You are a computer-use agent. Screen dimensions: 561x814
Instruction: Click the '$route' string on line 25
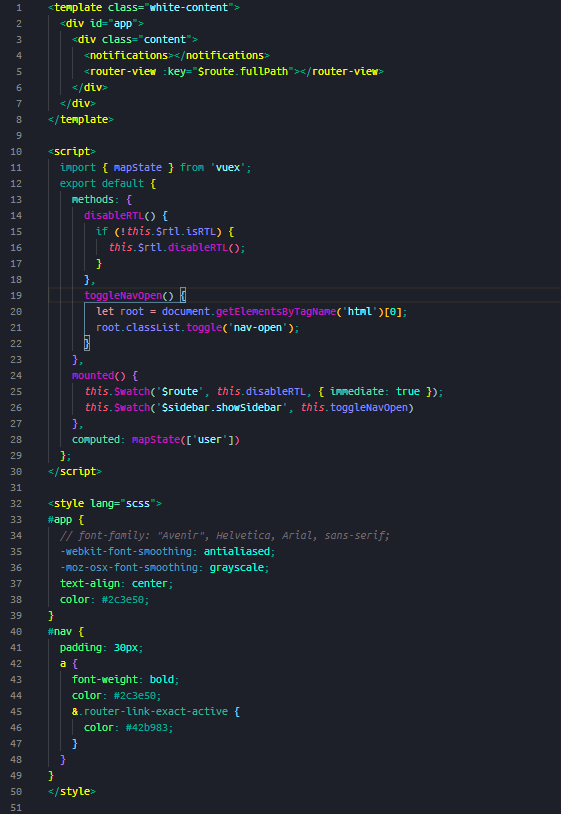(180, 391)
